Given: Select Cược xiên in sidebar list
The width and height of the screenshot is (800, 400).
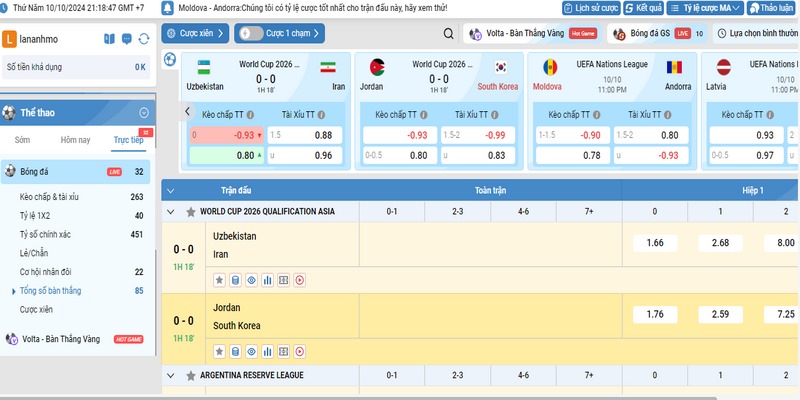Looking at the screenshot, I should 36,310.
